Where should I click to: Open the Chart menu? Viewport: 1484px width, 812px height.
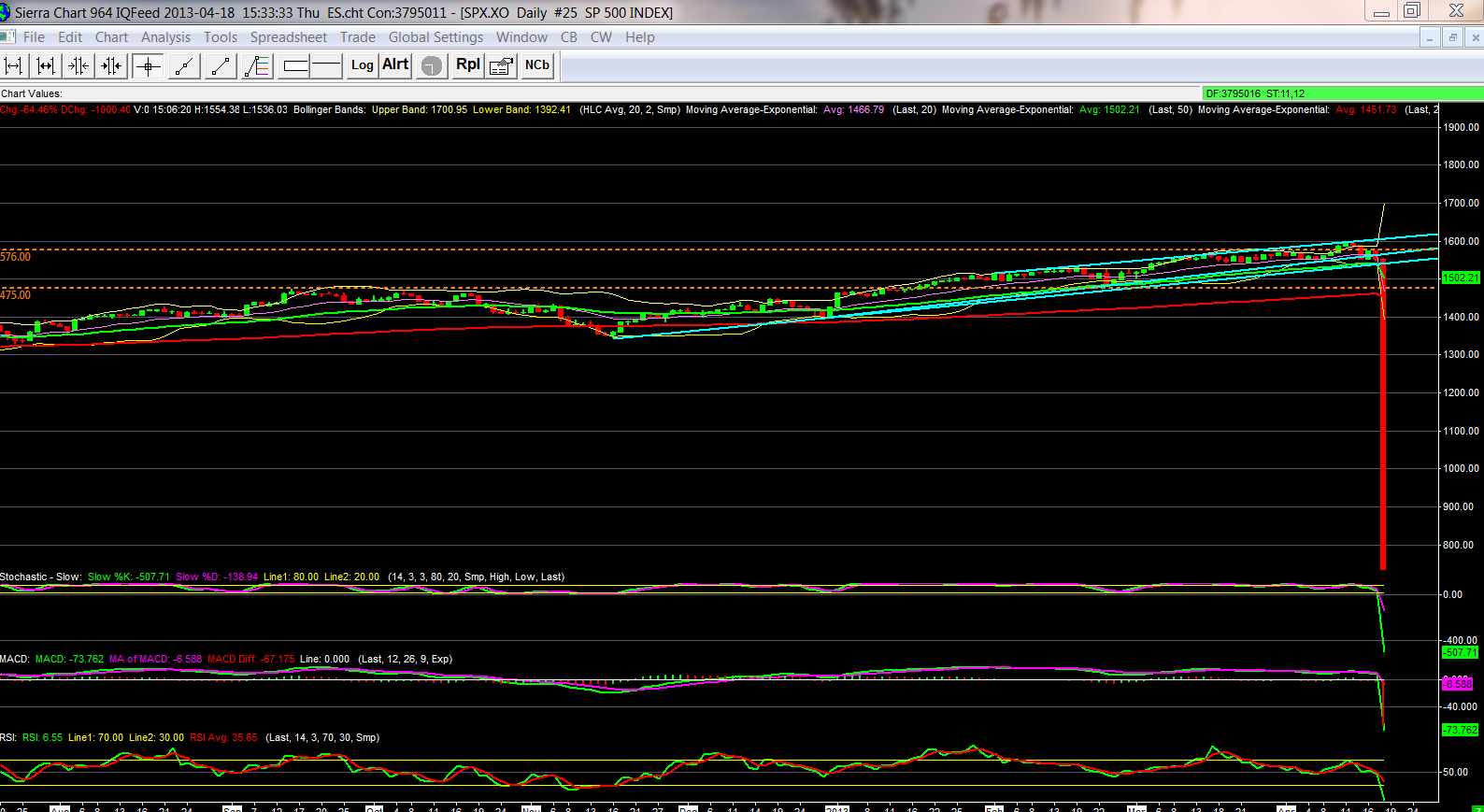tap(112, 37)
